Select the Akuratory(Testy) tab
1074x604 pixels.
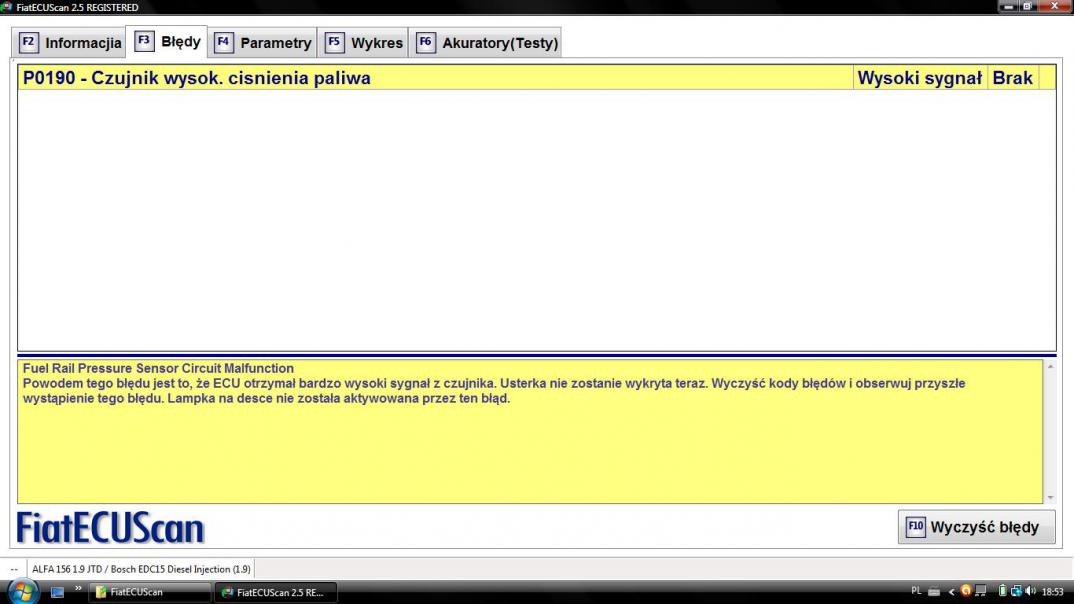(486, 42)
